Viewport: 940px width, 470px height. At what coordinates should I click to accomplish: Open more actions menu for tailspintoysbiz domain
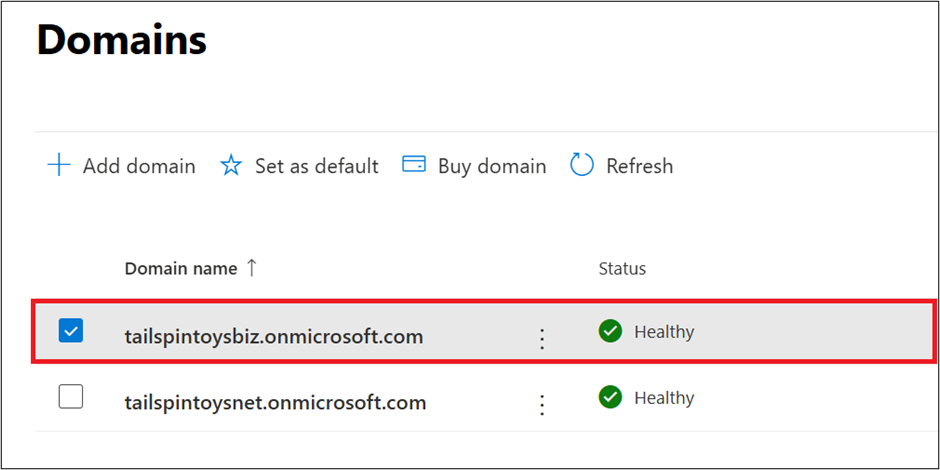(x=542, y=338)
